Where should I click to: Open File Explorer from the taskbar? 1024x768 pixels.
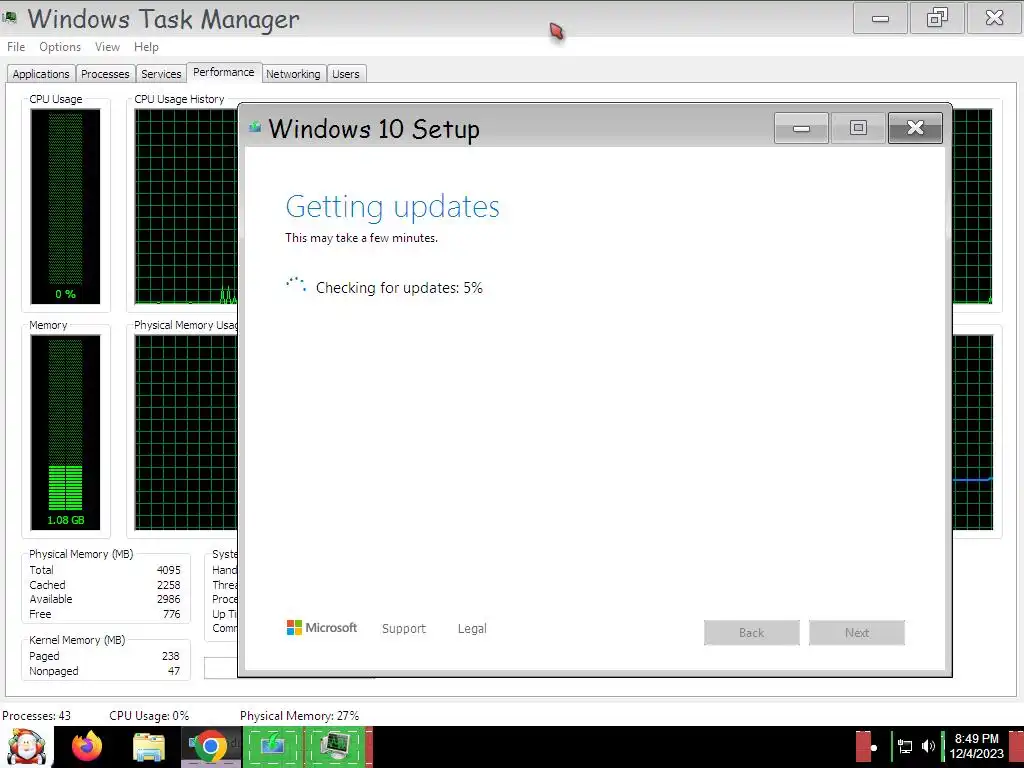pos(149,747)
